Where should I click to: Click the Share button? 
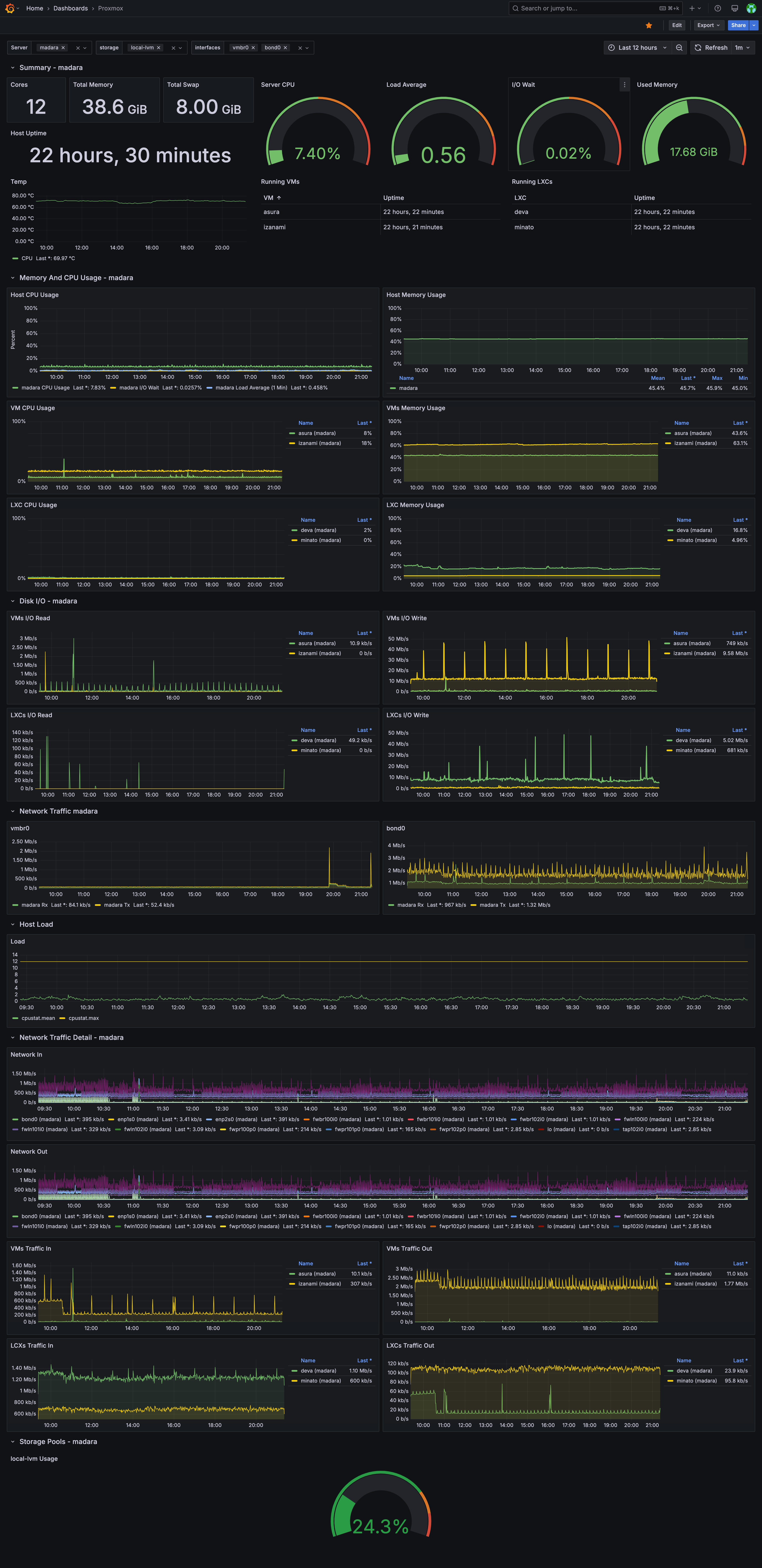pos(738,26)
